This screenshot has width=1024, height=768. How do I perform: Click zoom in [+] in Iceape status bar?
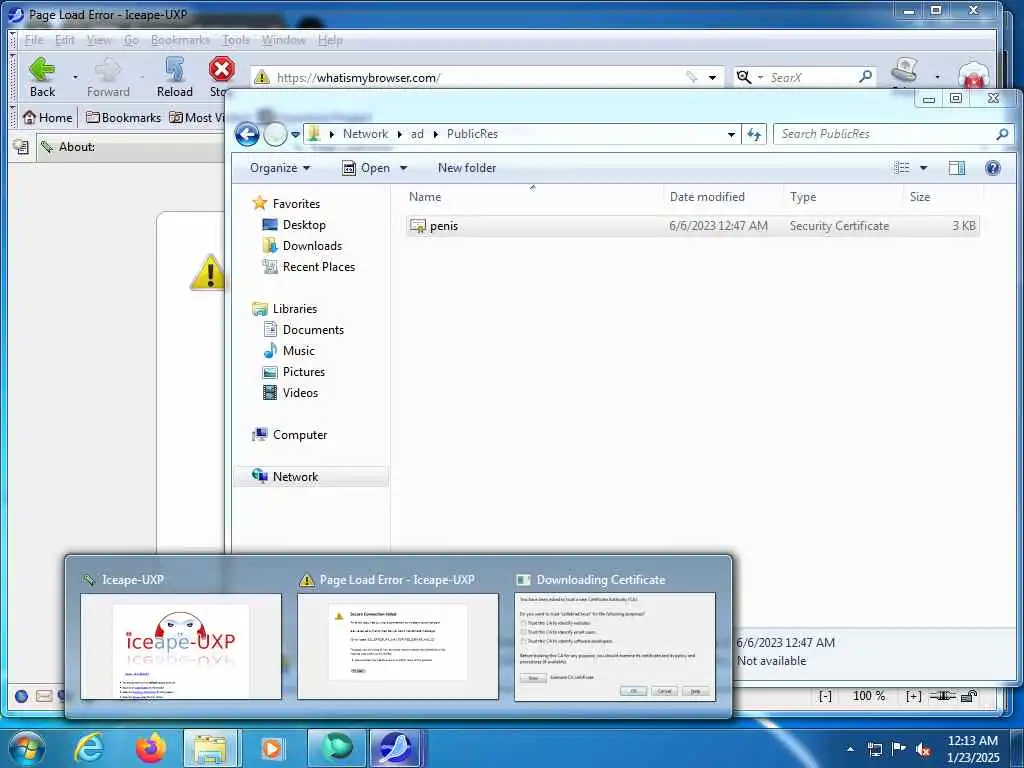pos(913,696)
